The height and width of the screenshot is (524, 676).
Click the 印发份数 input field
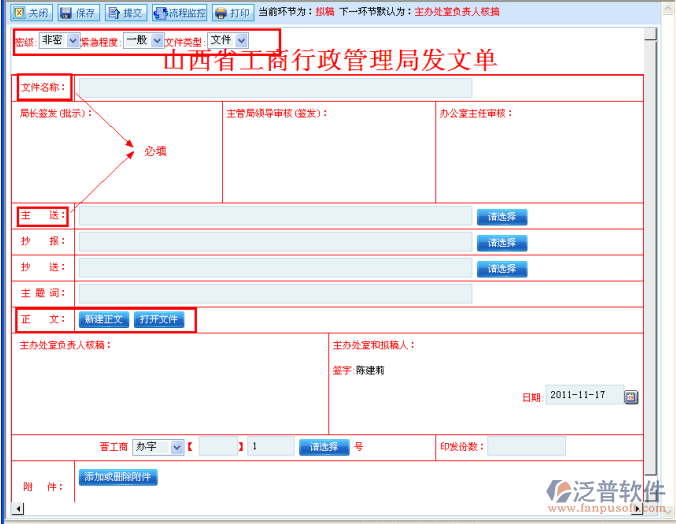click(526, 447)
